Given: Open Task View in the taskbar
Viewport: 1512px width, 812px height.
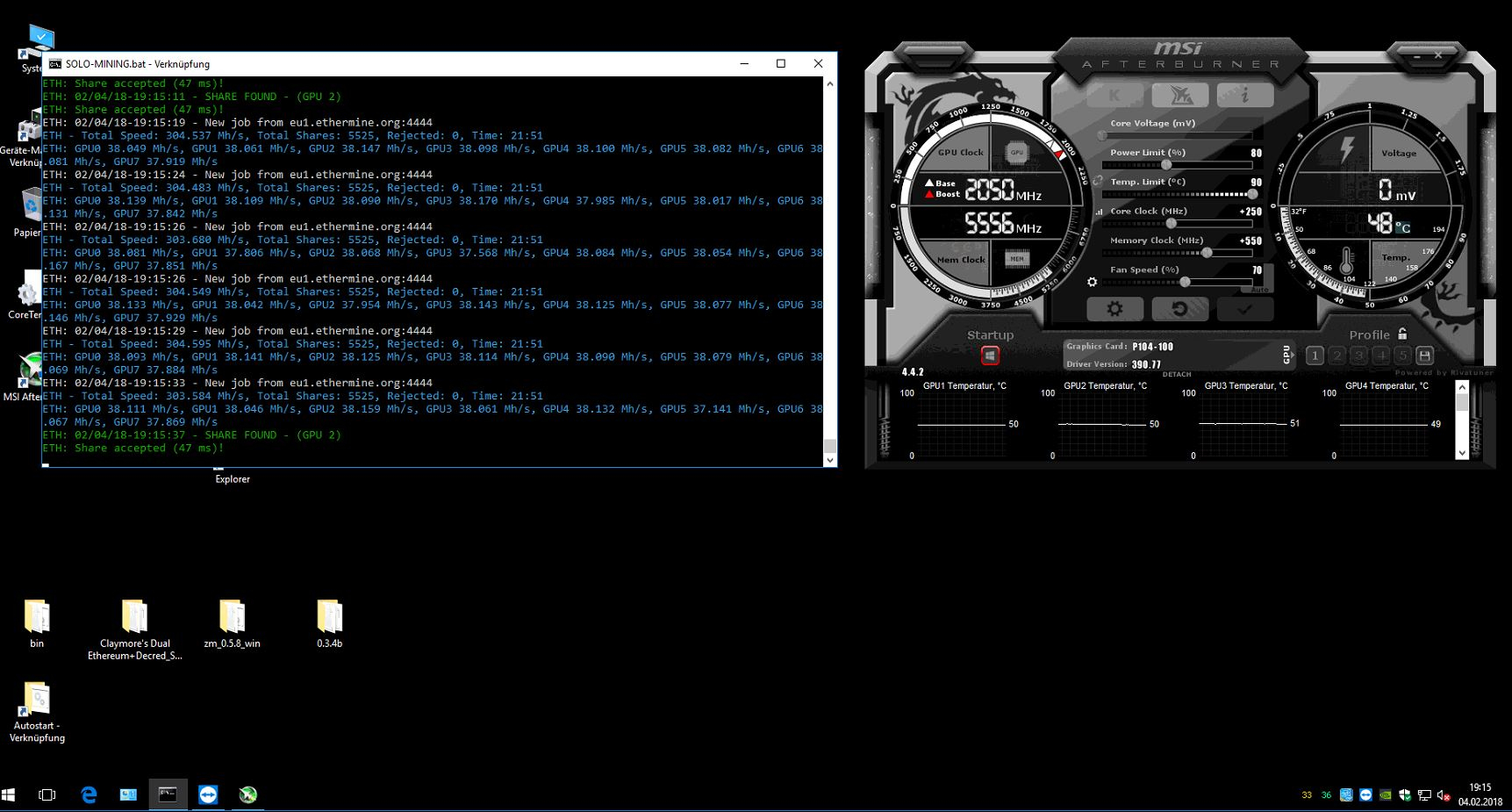Looking at the screenshot, I should (x=47, y=794).
